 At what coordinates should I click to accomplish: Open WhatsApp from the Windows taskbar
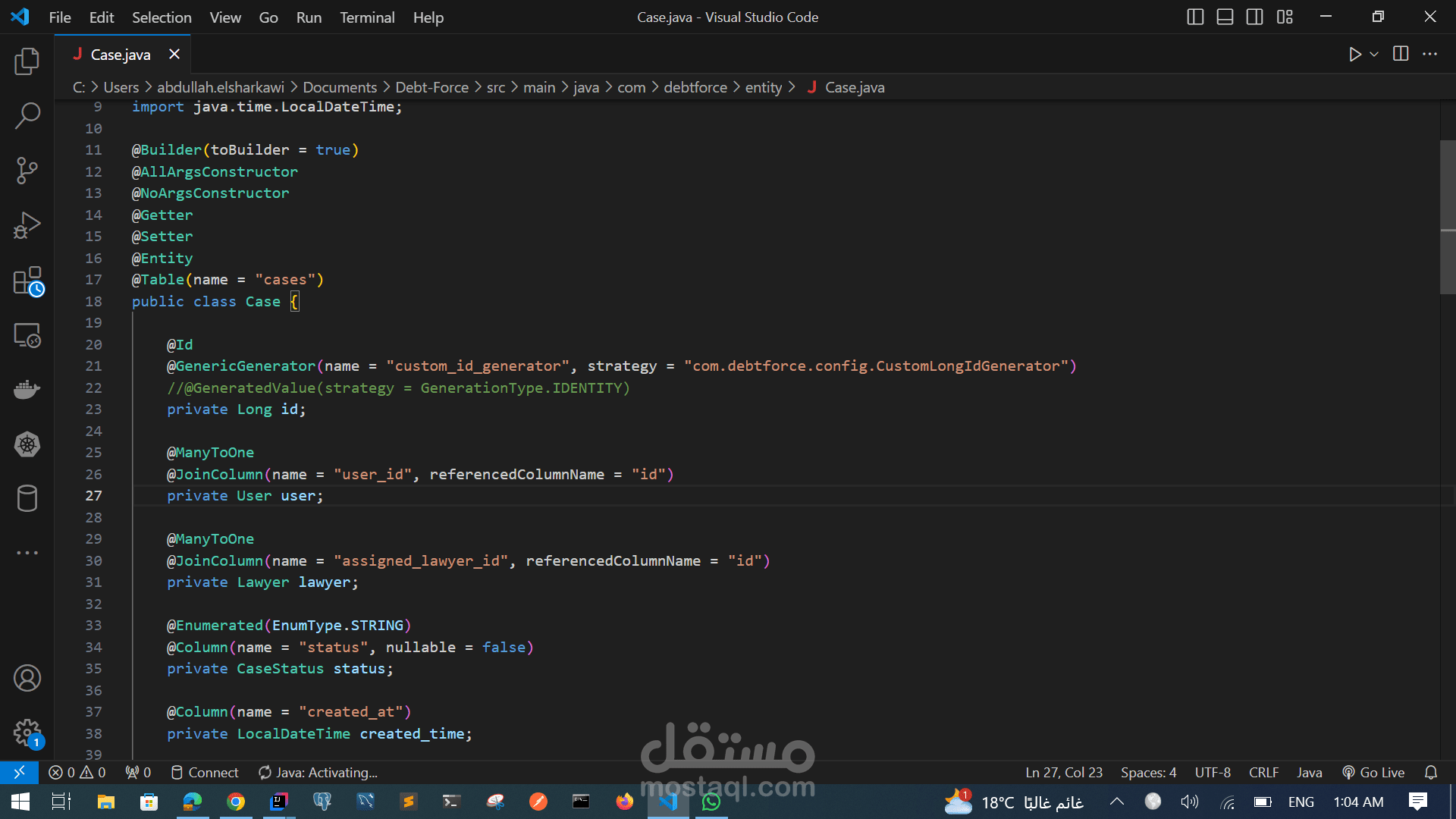711,802
